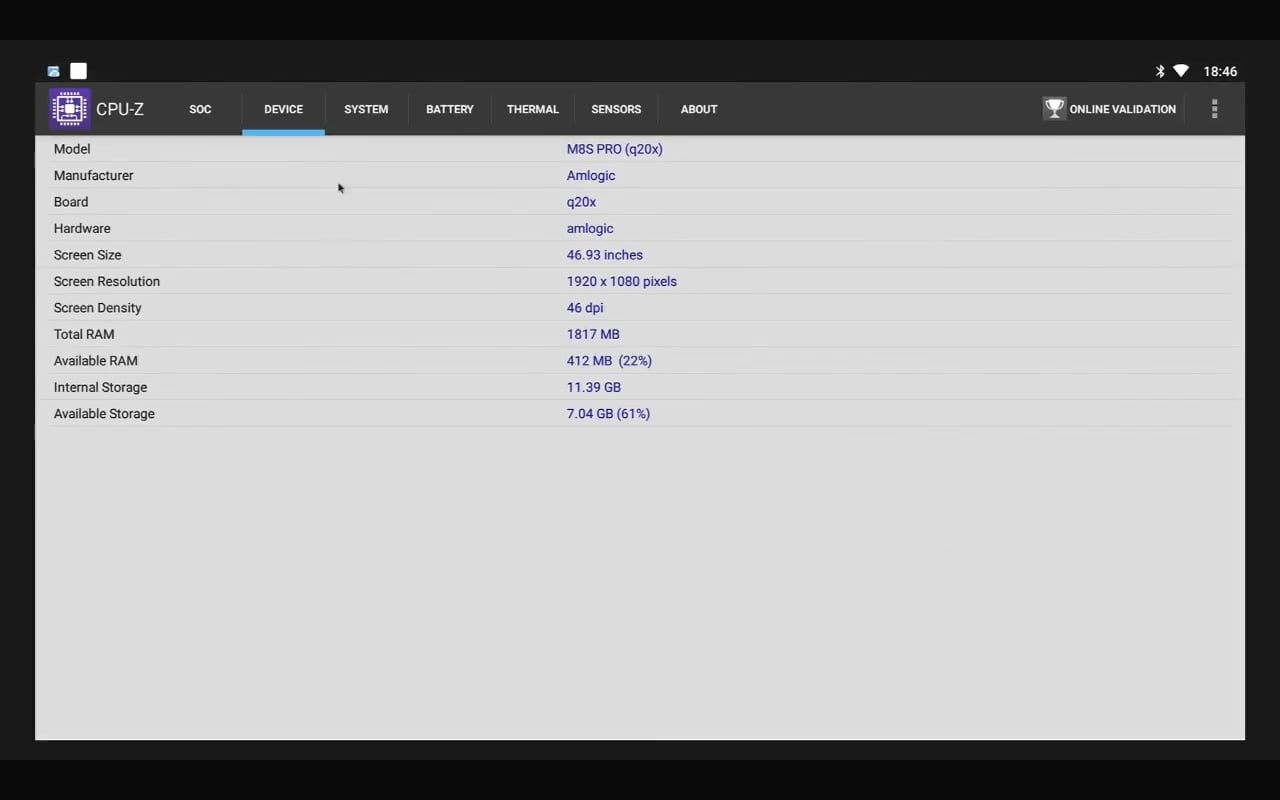The height and width of the screenshot is (800, 1280).
Task: Click the 18:46 clock in status bar
Action: [1220, 71]
